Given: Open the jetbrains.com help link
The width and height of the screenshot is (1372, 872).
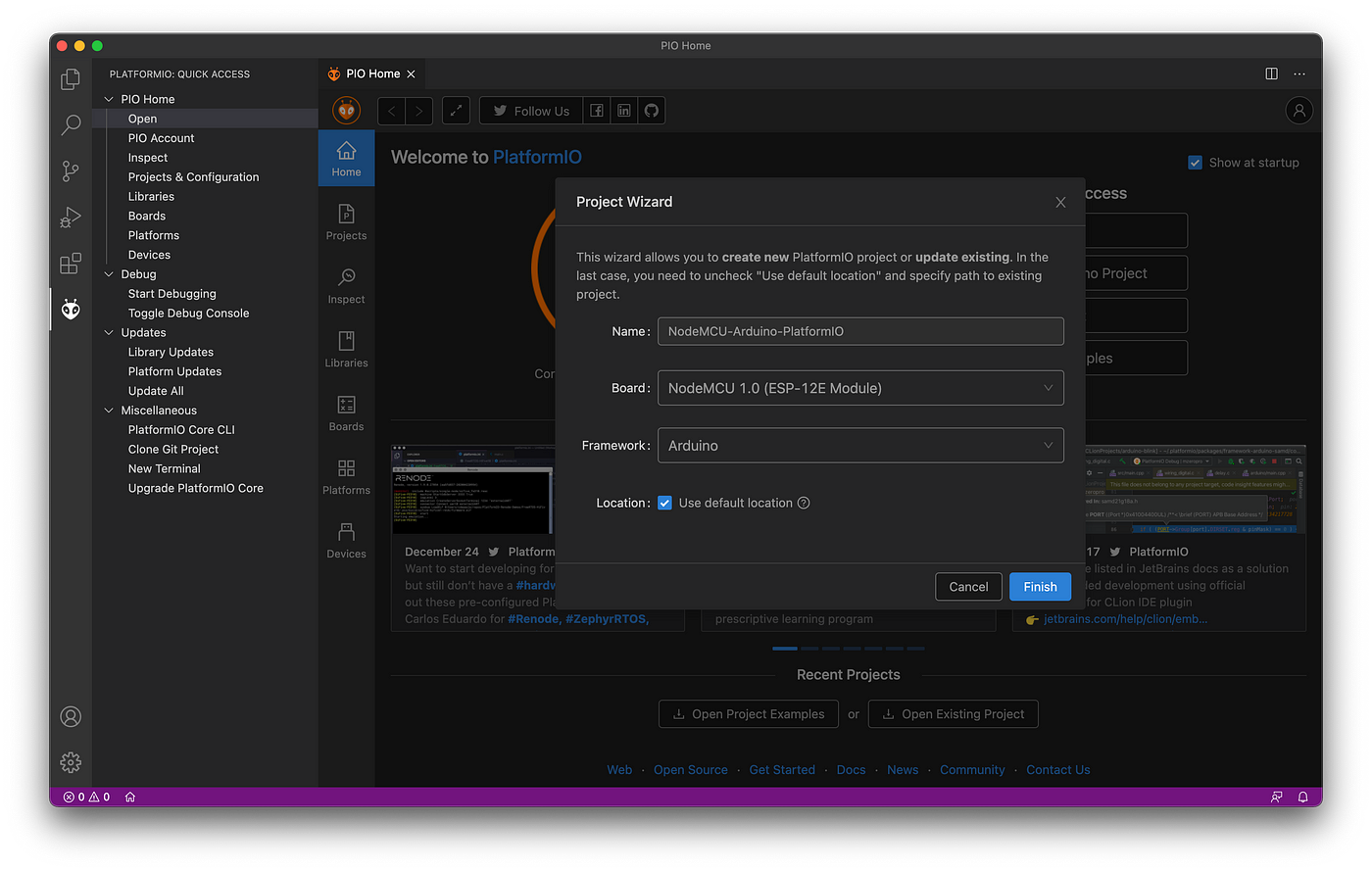Looking at the screenshot, I should (1125, 619).
